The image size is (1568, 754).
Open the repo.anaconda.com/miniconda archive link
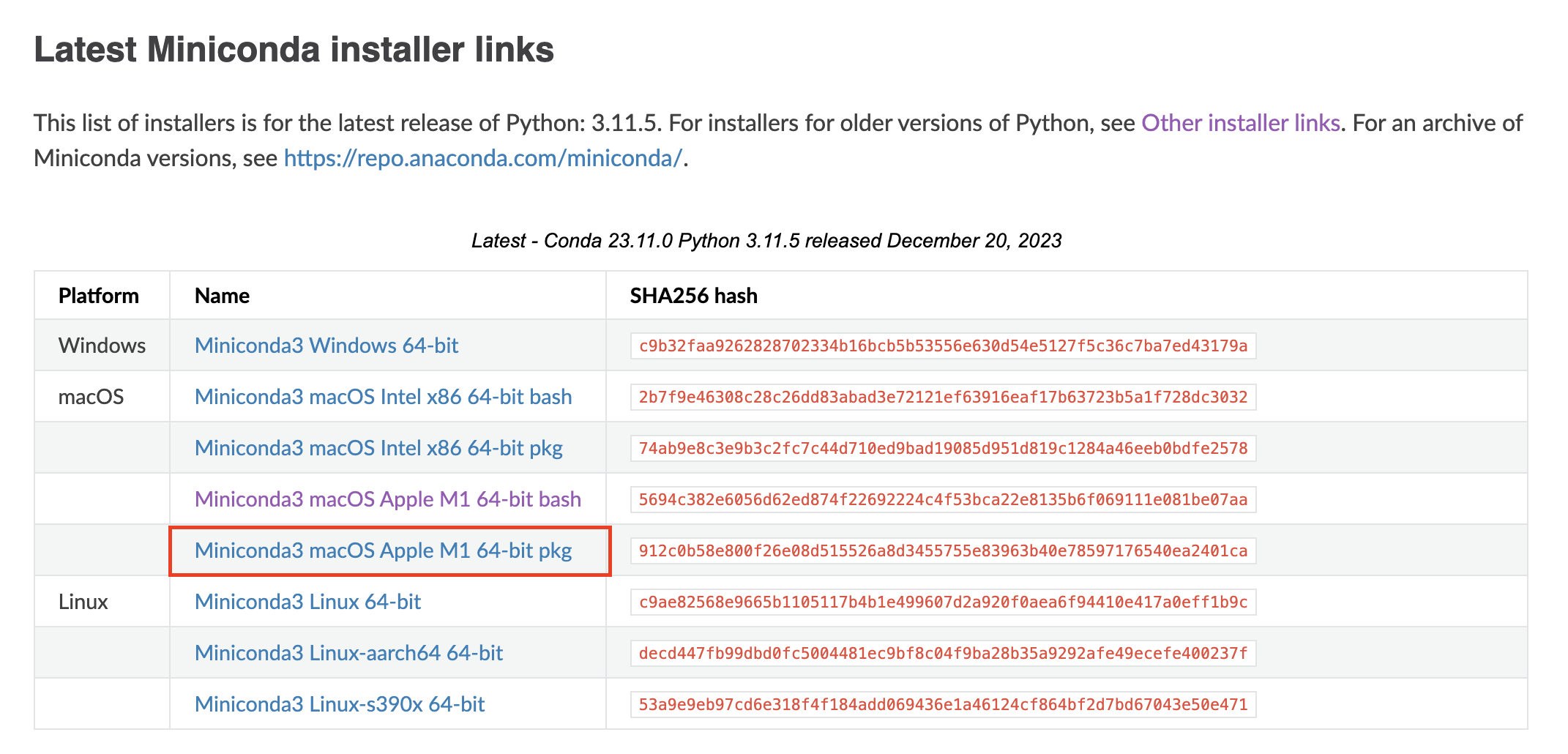483,158
